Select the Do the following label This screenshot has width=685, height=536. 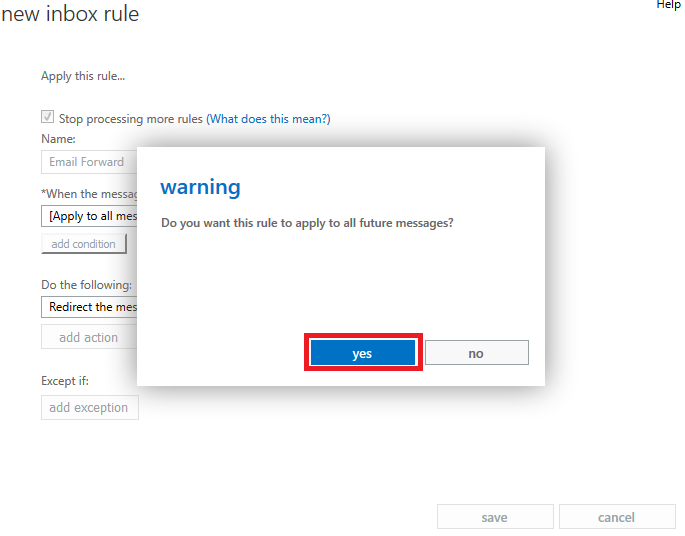coord(86,285)
